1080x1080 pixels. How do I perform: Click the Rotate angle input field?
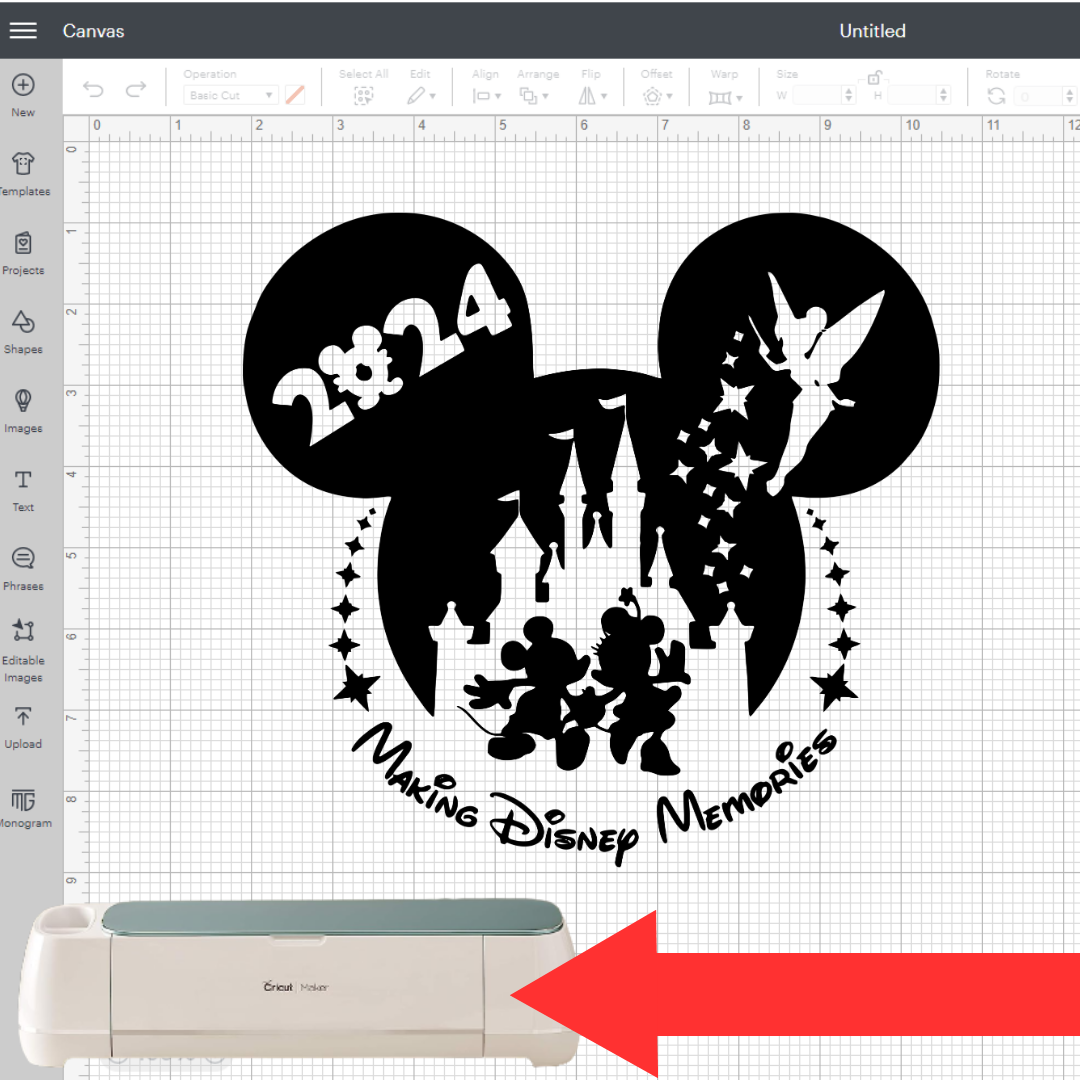point(1039,96)
